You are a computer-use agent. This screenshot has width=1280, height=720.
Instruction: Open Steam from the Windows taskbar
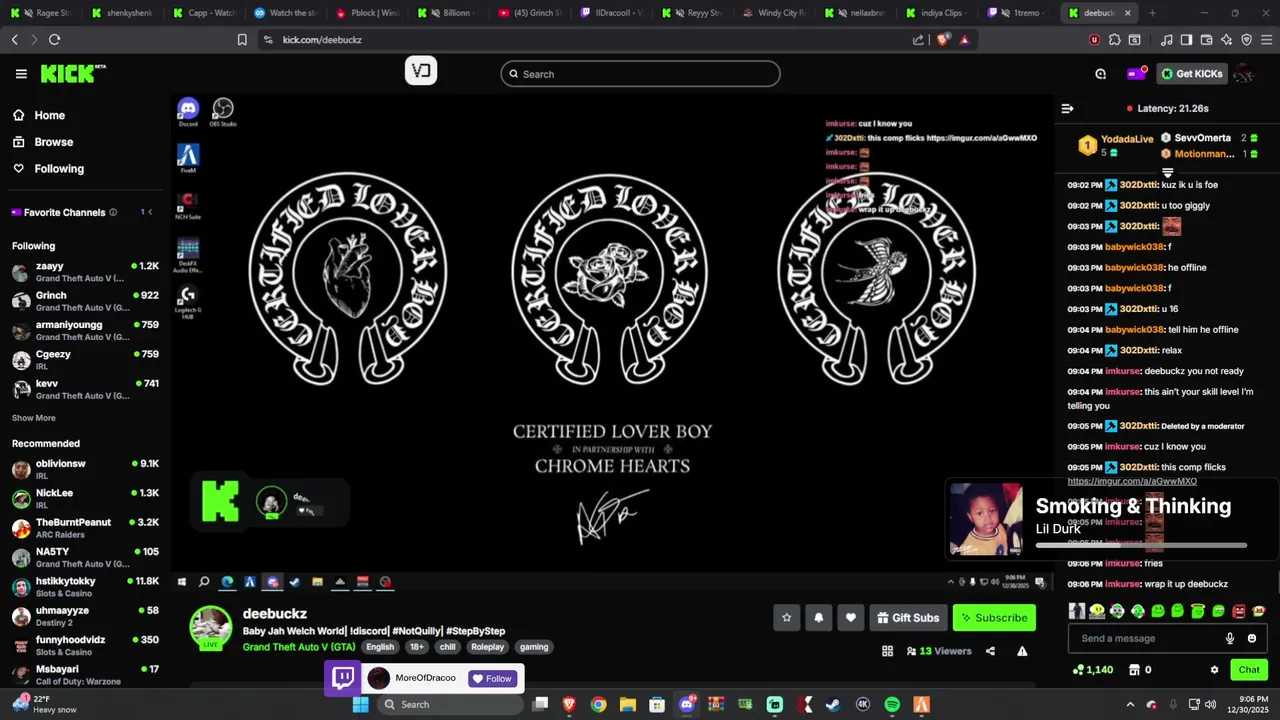click(833, 704)
